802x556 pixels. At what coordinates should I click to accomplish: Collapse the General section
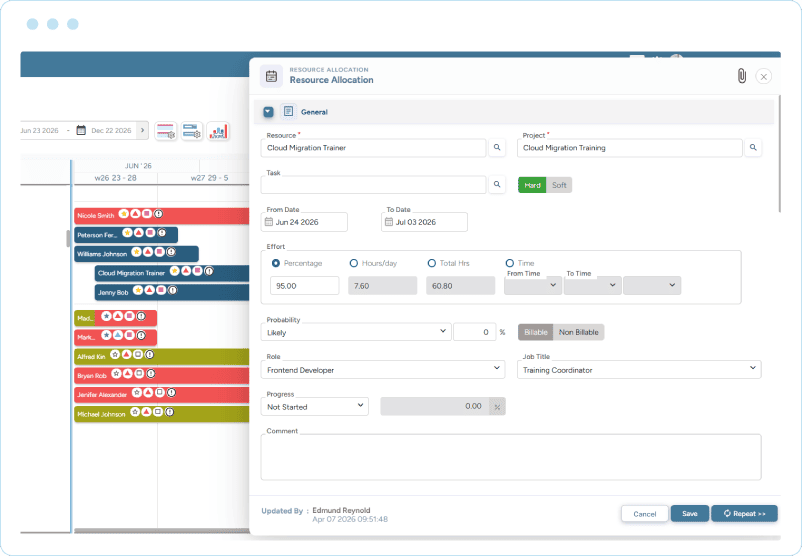click(269, 112)
